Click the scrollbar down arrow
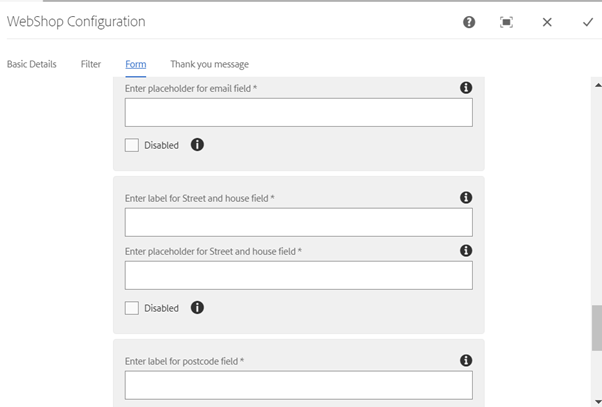The image size is (602, 407). coord(597,402)
